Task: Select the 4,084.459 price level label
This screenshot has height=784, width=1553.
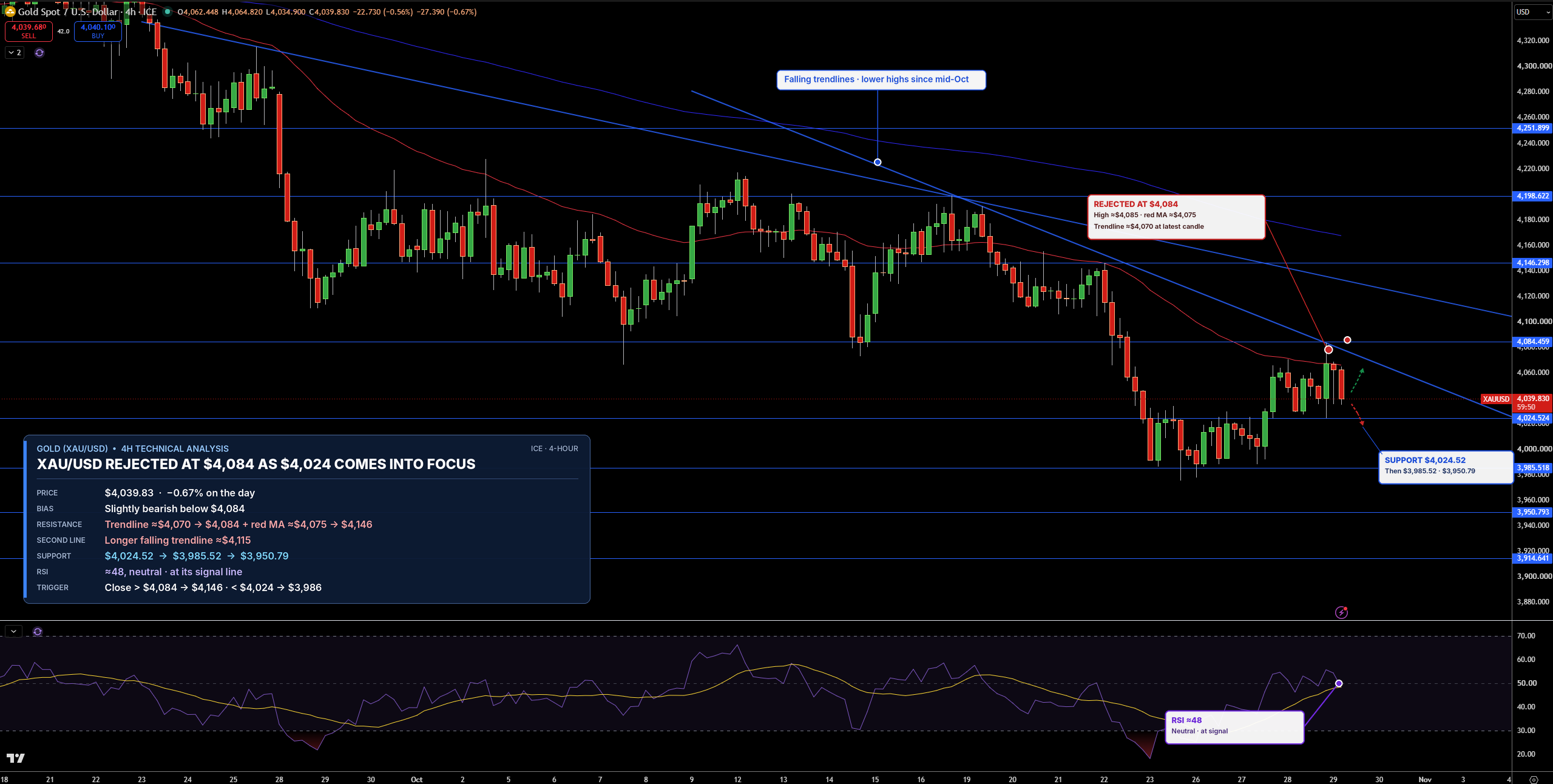Action: [x=1532, y=342]
